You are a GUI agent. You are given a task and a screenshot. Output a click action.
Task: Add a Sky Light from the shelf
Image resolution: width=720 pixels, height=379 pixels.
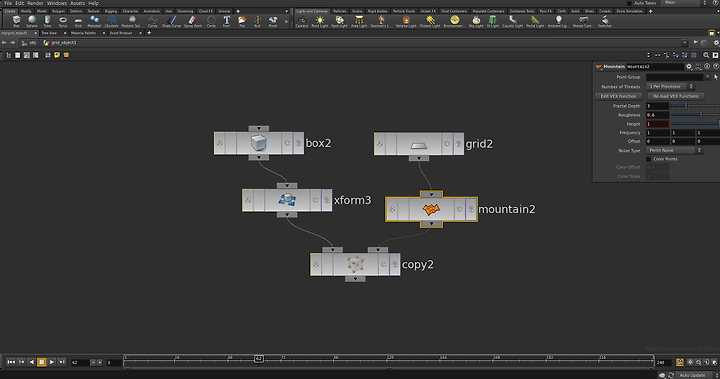click(476, 21)
